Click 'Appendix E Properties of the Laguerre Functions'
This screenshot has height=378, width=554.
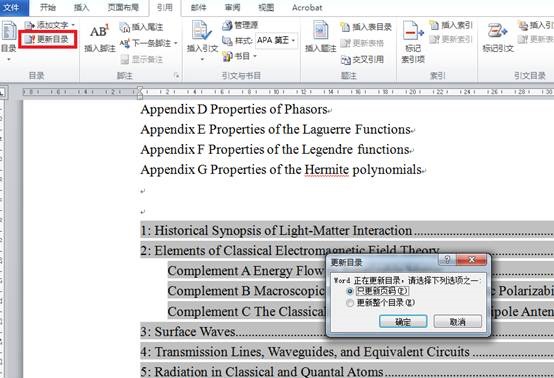coord(276,130)
